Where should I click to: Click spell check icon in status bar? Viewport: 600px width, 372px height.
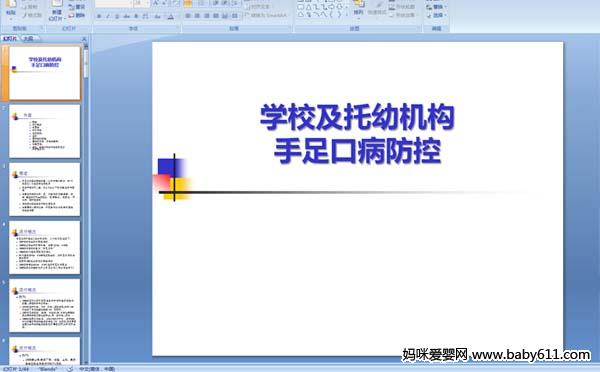tap(70, 369)
